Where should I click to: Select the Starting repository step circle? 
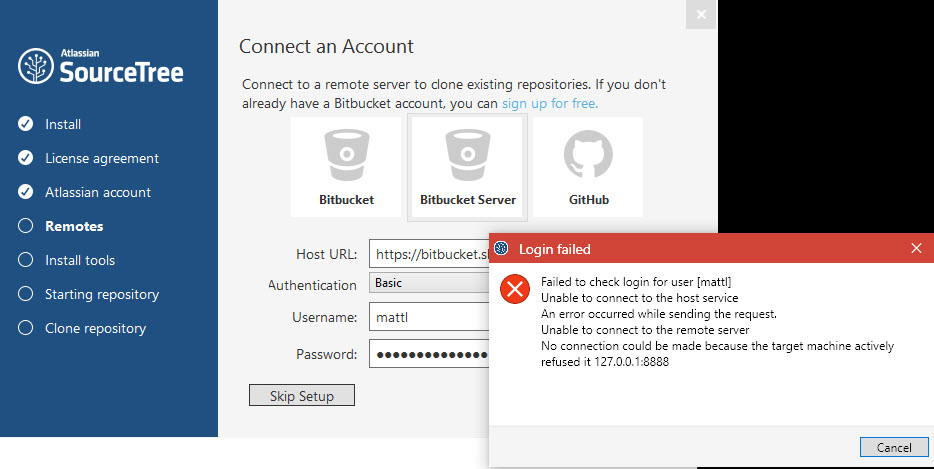[x=26, y=294]
